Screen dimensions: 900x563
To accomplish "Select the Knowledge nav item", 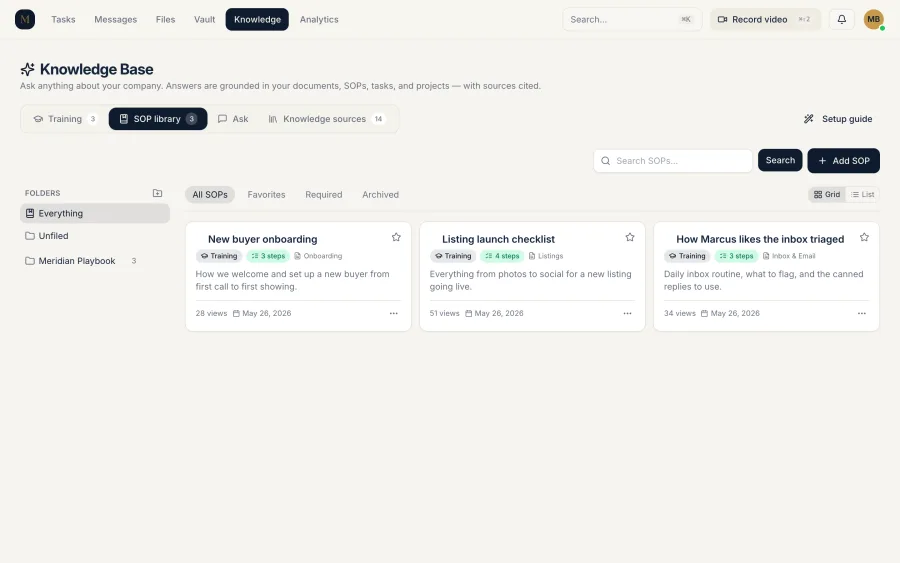I will click(x=257, y=20).
